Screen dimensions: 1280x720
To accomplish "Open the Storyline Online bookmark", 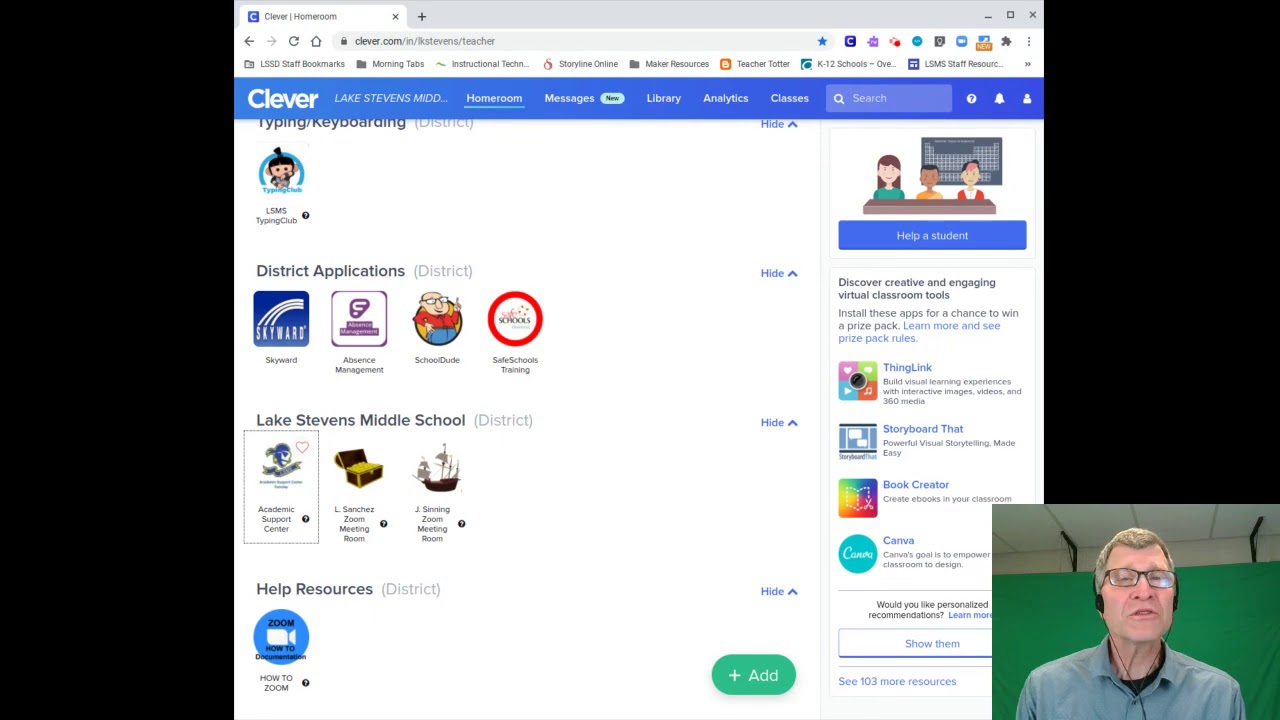I will (x=580, y=64).
